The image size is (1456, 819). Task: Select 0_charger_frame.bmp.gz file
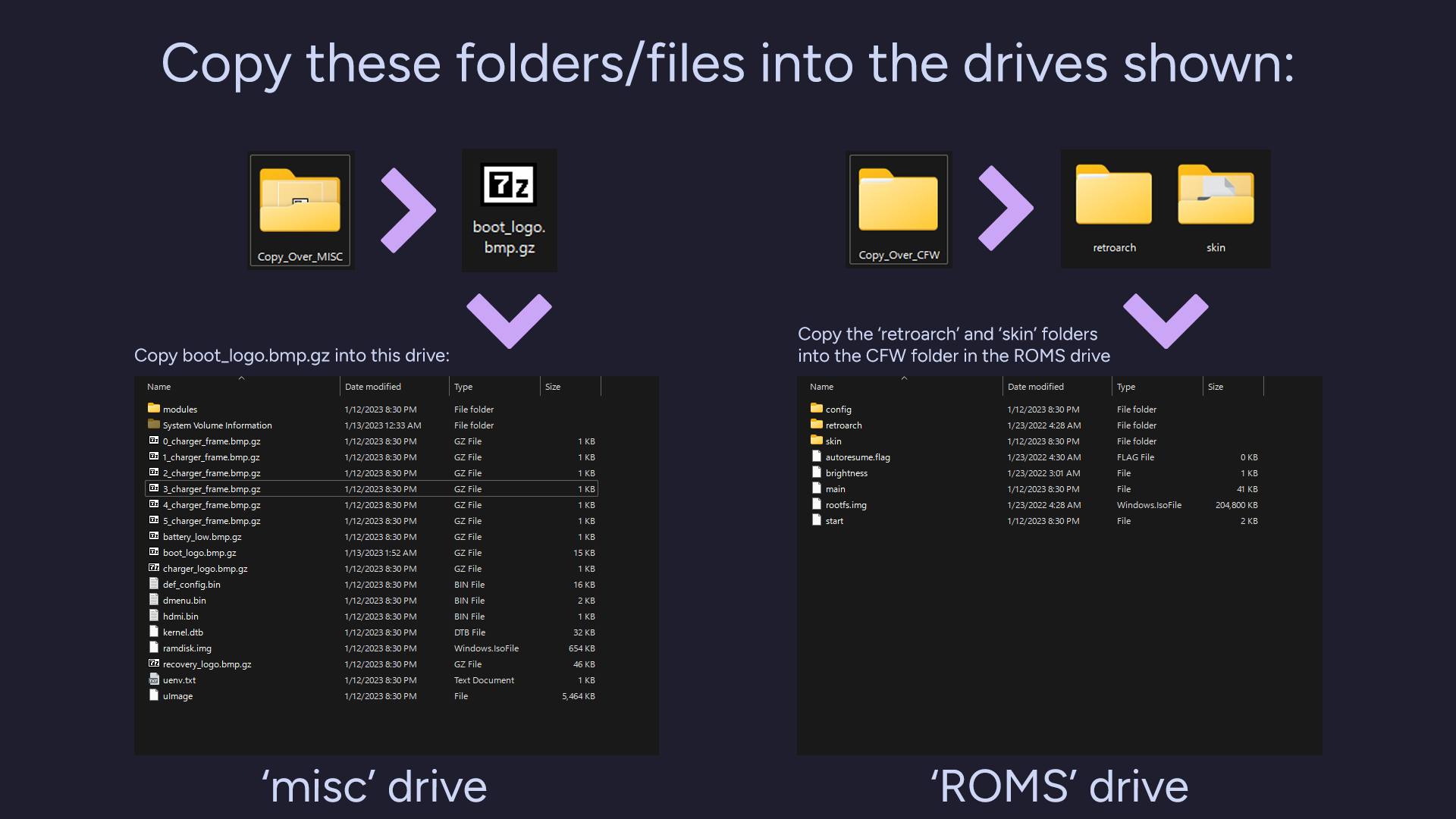[372, 441]
